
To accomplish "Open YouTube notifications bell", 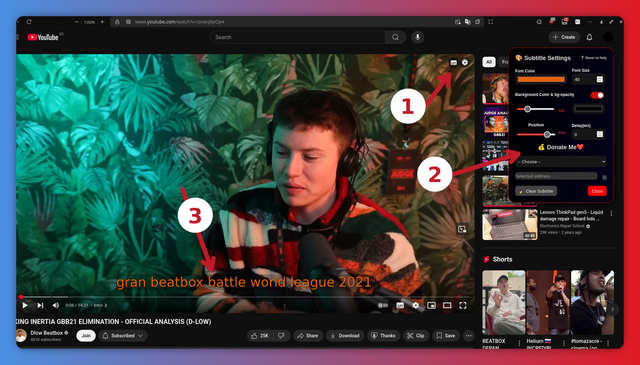I will [589, 37].
